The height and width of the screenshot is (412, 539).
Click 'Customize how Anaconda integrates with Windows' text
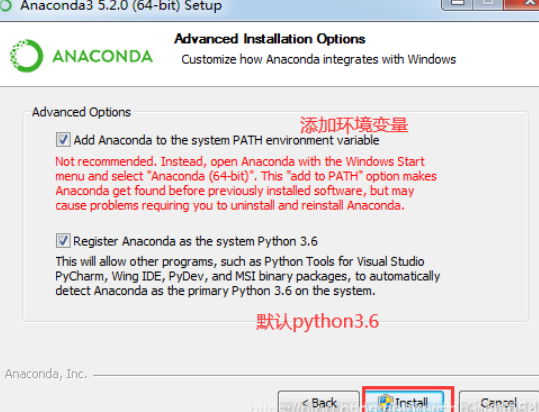(x=319, y=59)
